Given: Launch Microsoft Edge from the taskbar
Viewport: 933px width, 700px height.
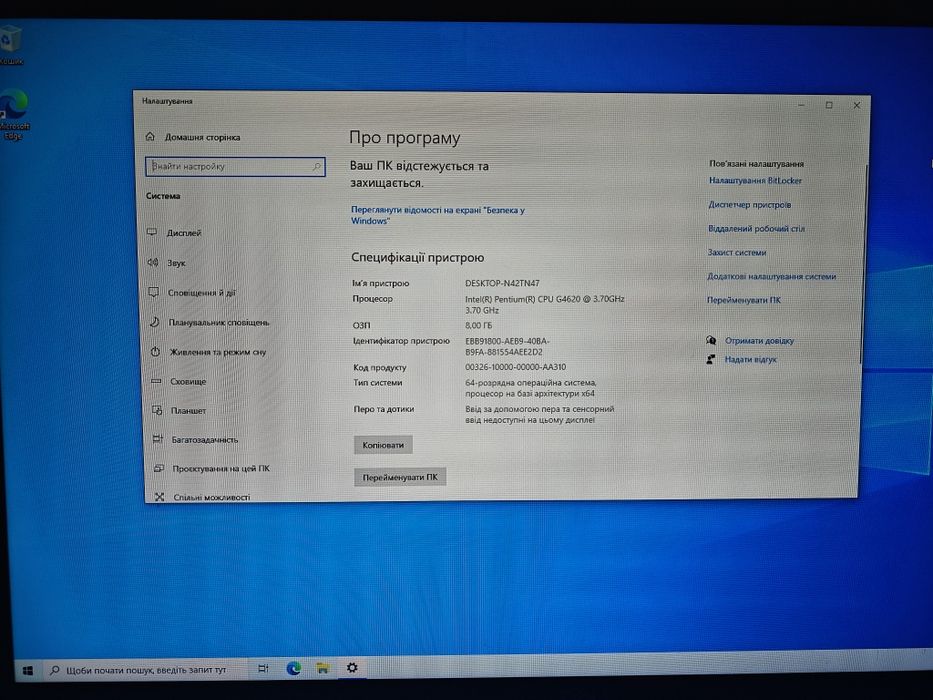Looking at the screenshot, I should (293, 668).
